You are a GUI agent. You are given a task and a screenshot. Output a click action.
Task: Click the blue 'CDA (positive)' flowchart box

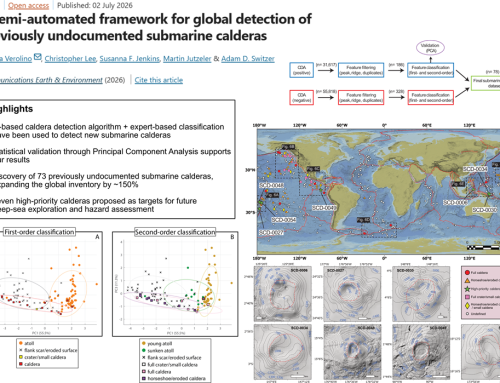point(302,70)
